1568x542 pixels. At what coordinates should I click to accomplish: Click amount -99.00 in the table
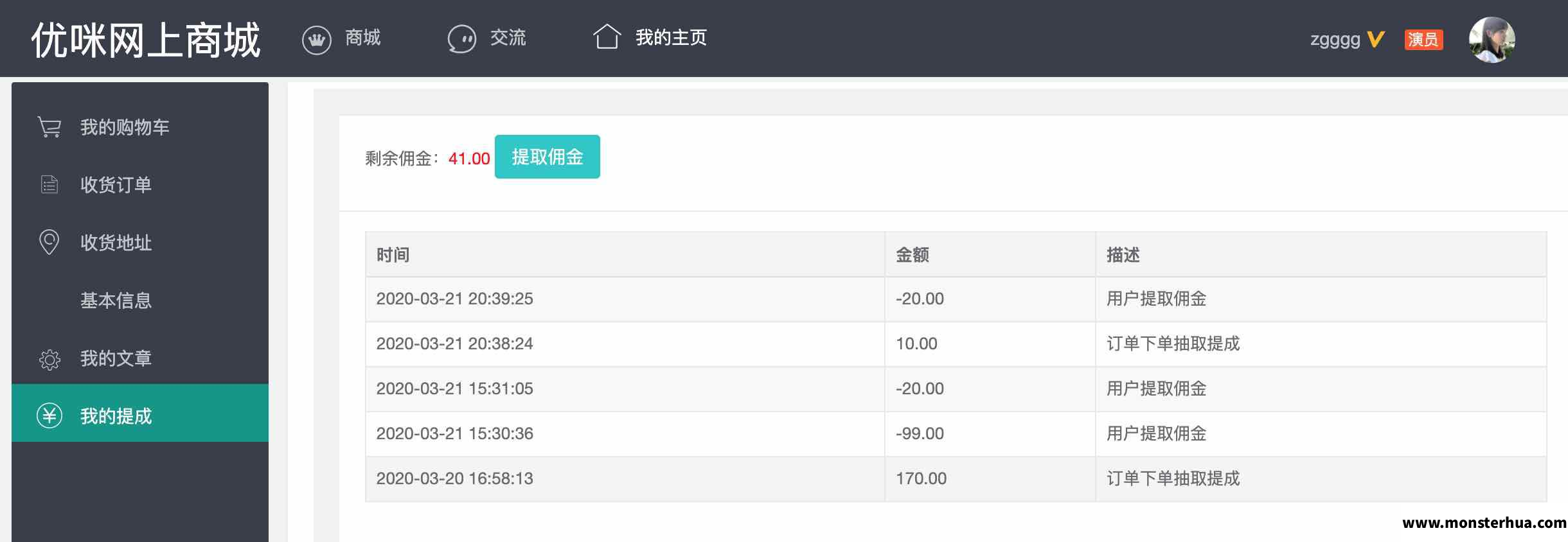tap(920, 433)
